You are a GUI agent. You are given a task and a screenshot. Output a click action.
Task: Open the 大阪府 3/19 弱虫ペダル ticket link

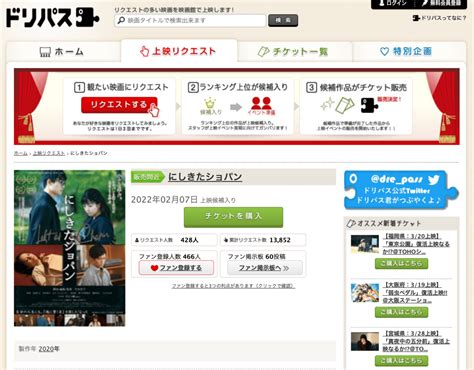pyautogui.click(x=415, y=293)
